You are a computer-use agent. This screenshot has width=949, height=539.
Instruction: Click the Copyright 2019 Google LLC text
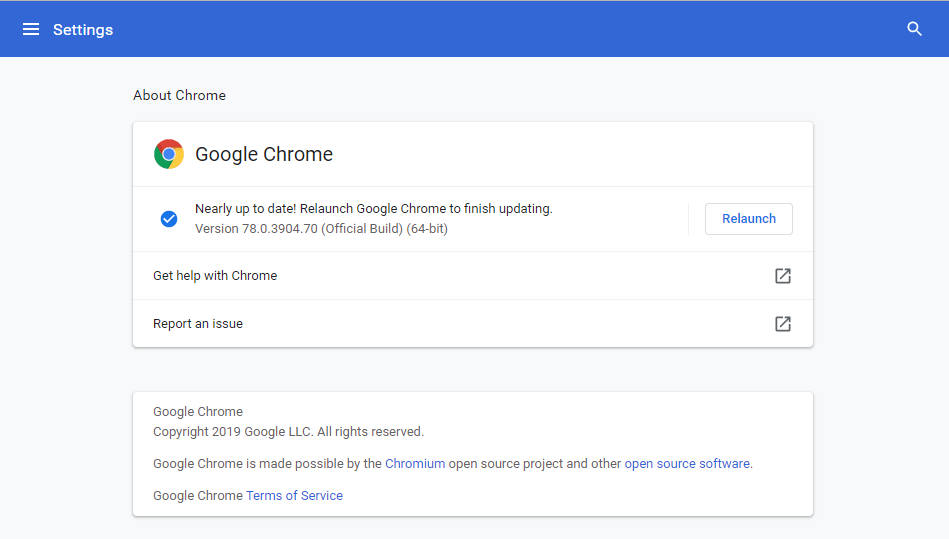[x=288, y=431]
